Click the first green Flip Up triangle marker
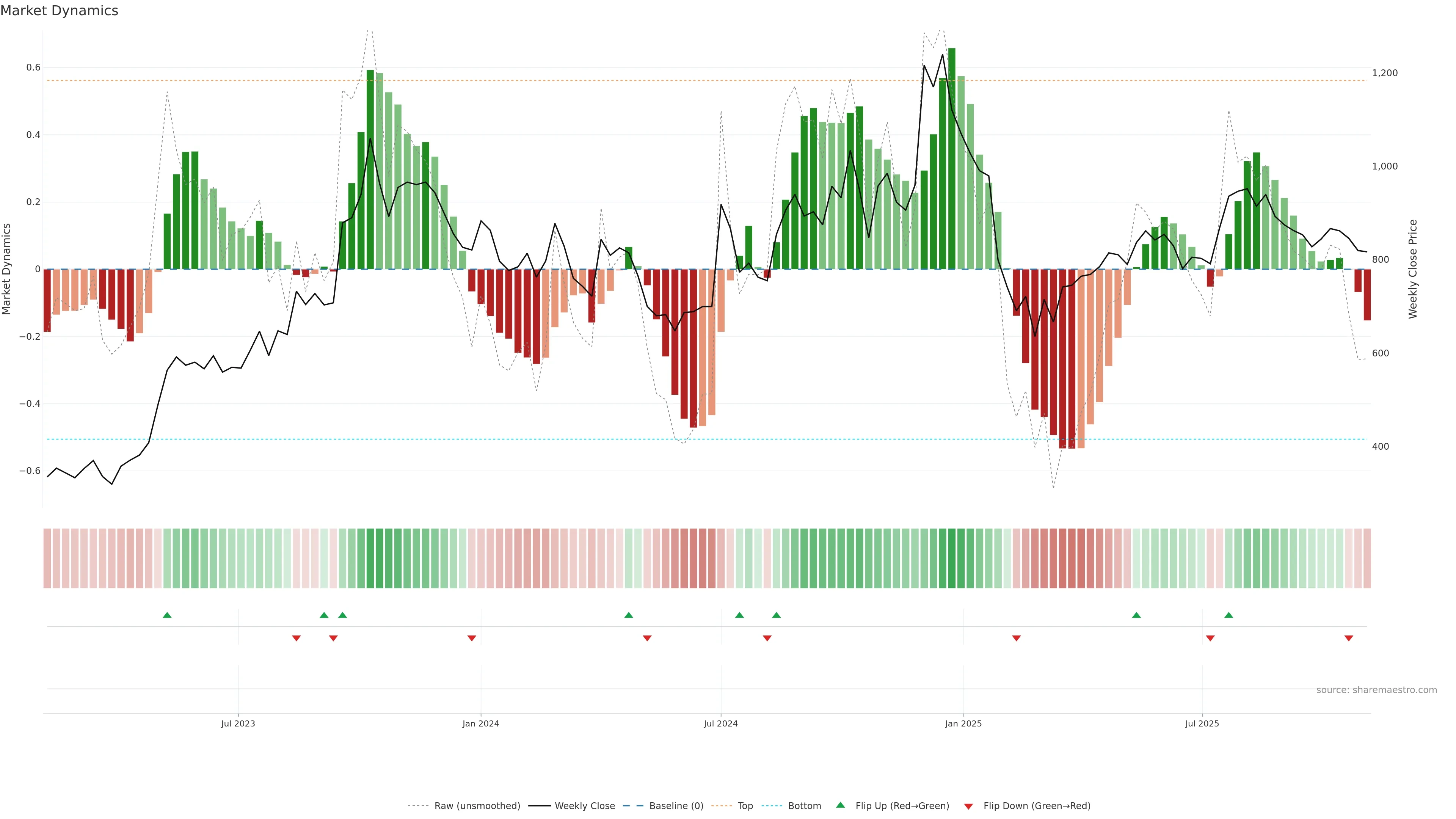 pos(167,615)
